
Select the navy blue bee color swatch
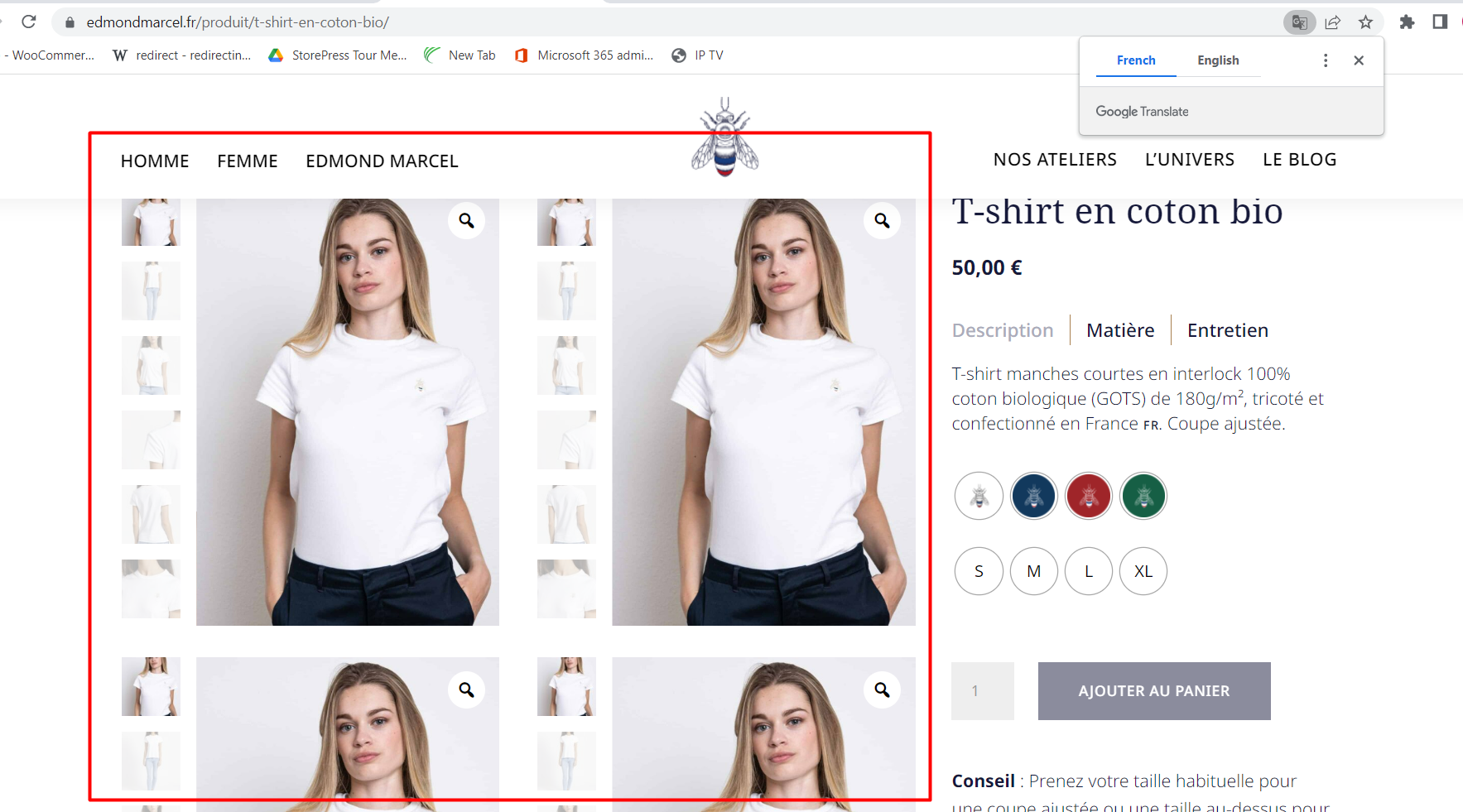pos(1034,496)
